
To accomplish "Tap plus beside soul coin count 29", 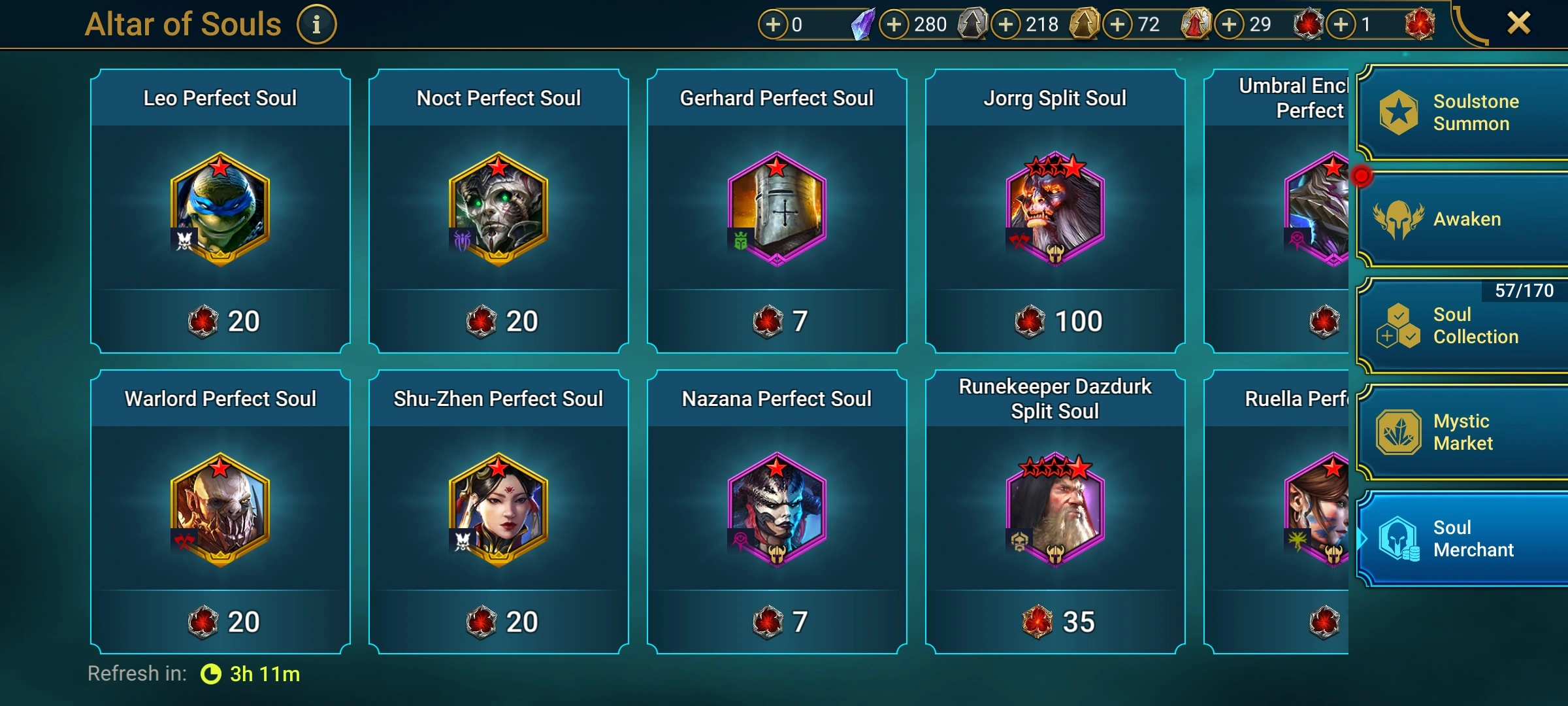I will pyautogui.click(x=1230, y=25).
